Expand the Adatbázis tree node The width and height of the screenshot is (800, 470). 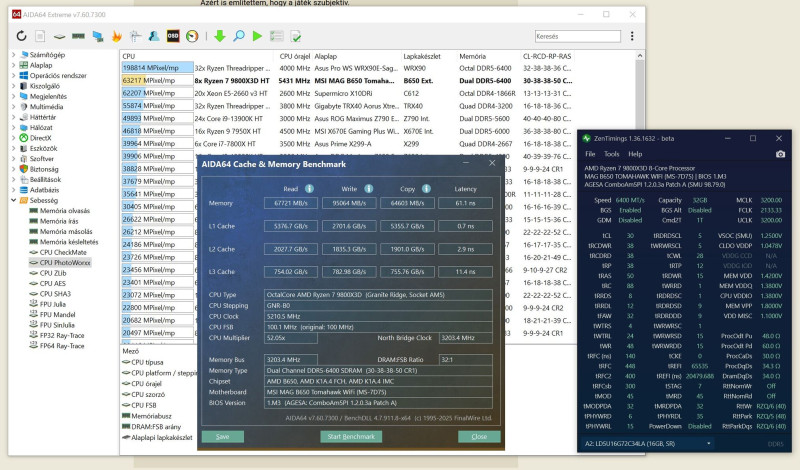tap(14, 190)
